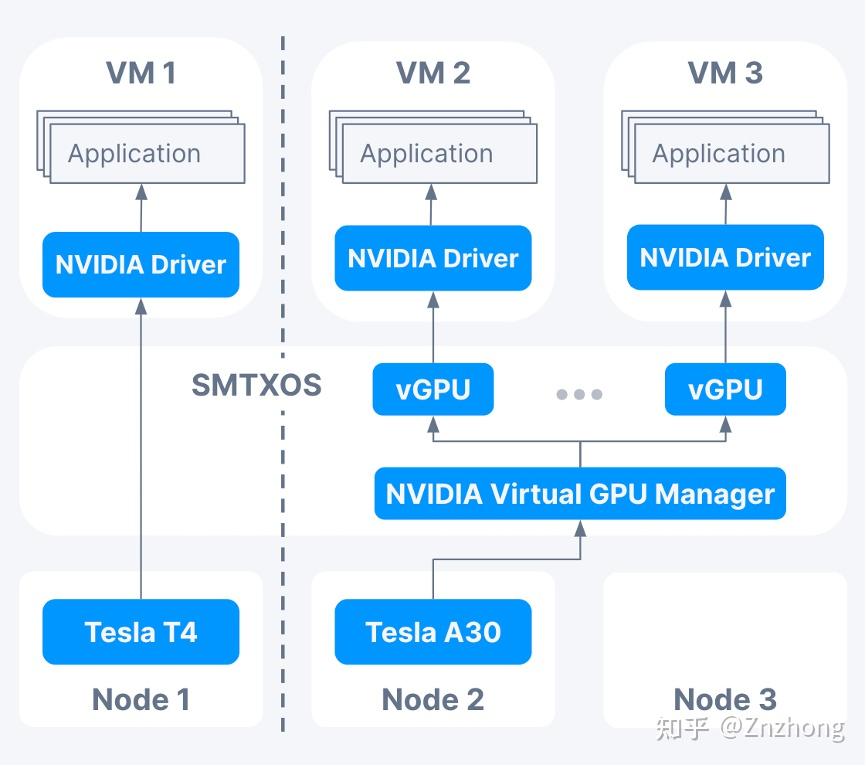Toggle the Application stack inside VM 1
866x766 pixels.
click(134, 153)
